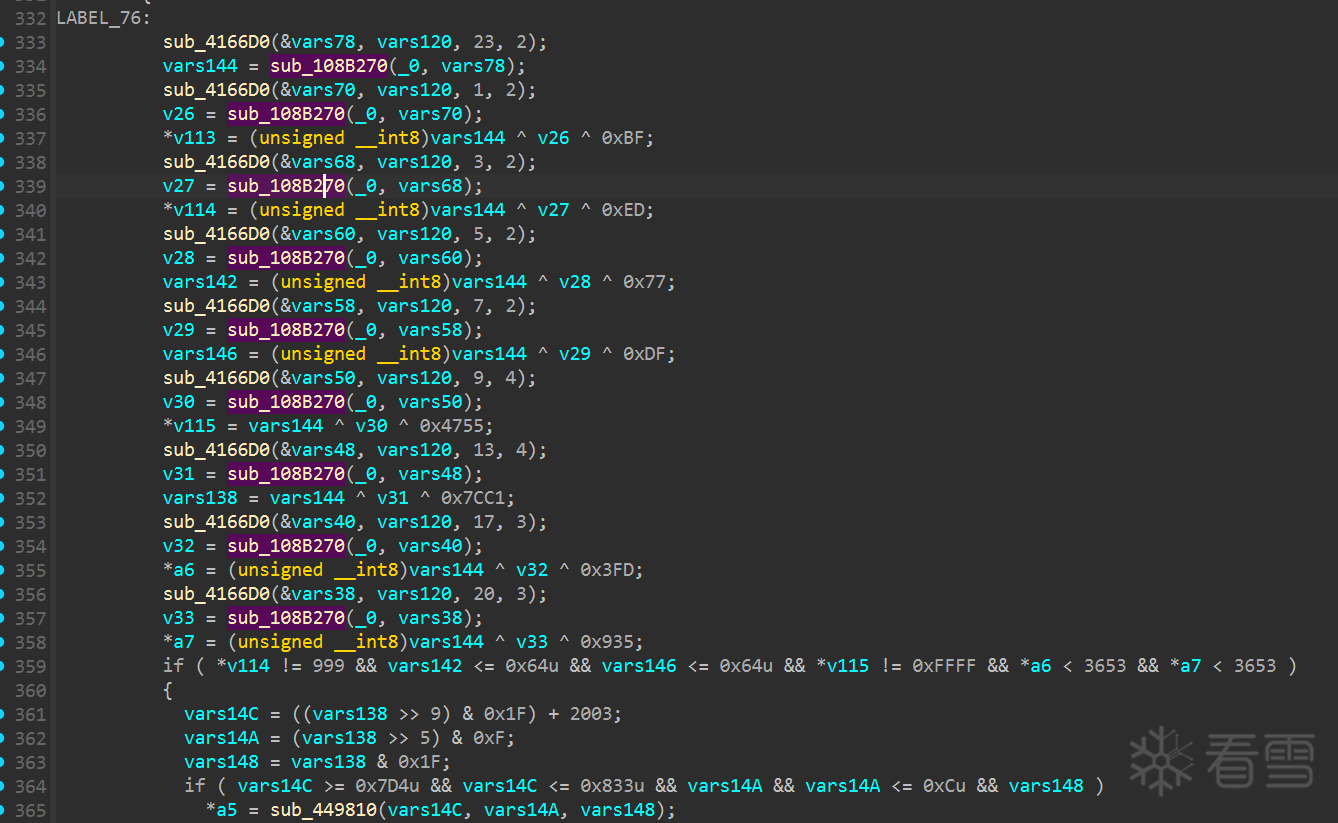Click vars148 at start of line 363
Image resolution: width=1338 pixels, height=823 pixels.
(x=221, y=762)
